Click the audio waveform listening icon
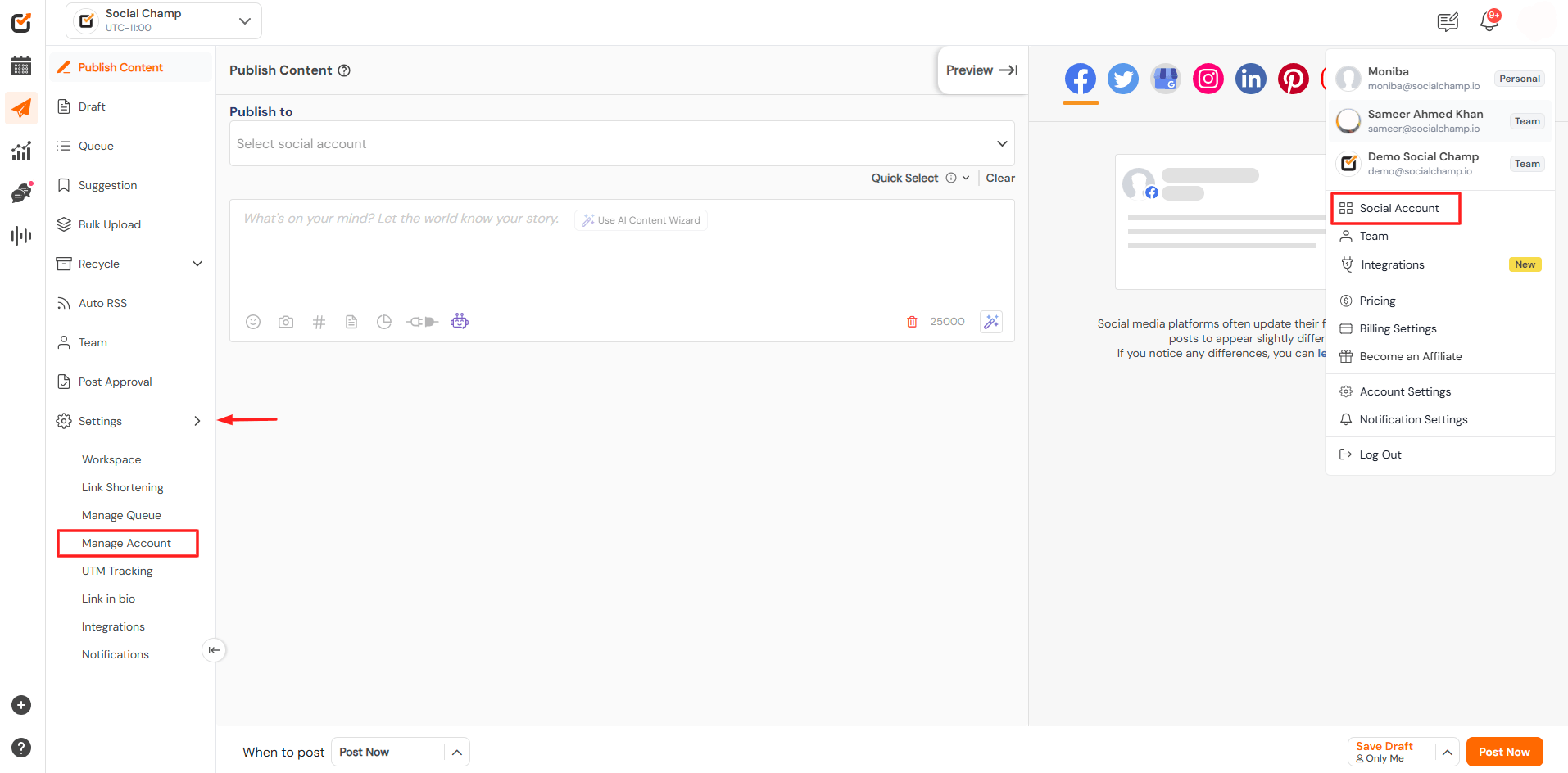1568x773 pixels. click(x=21, y=236)
